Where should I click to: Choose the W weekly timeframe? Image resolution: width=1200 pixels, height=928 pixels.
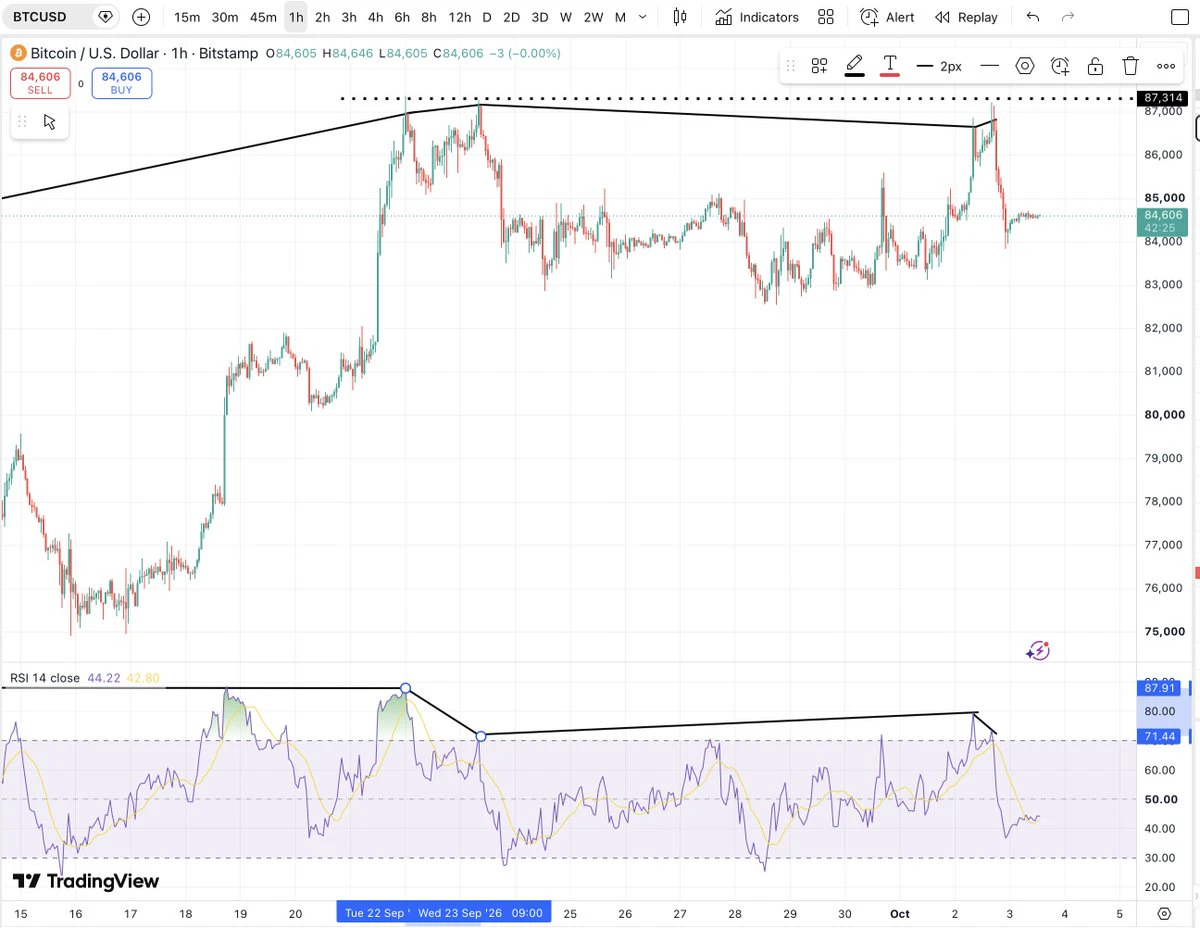566,17
